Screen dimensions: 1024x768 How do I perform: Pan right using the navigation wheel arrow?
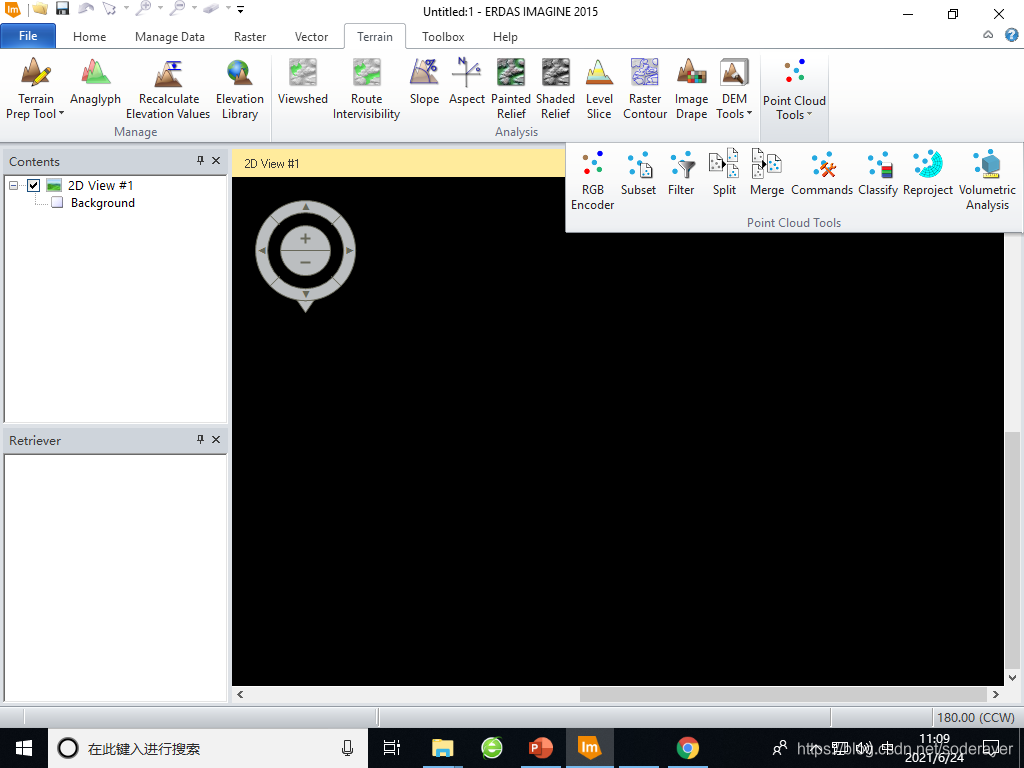click(x=349, y=250)
